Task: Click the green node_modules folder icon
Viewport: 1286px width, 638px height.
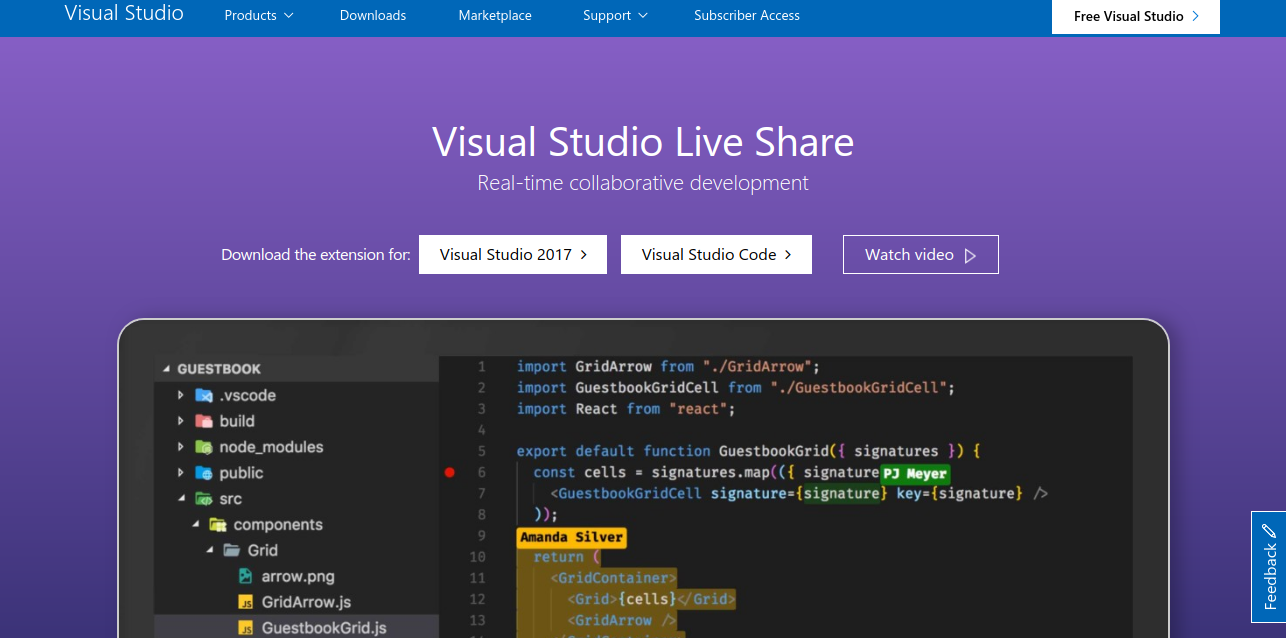Action: click(x=204, y=447)
